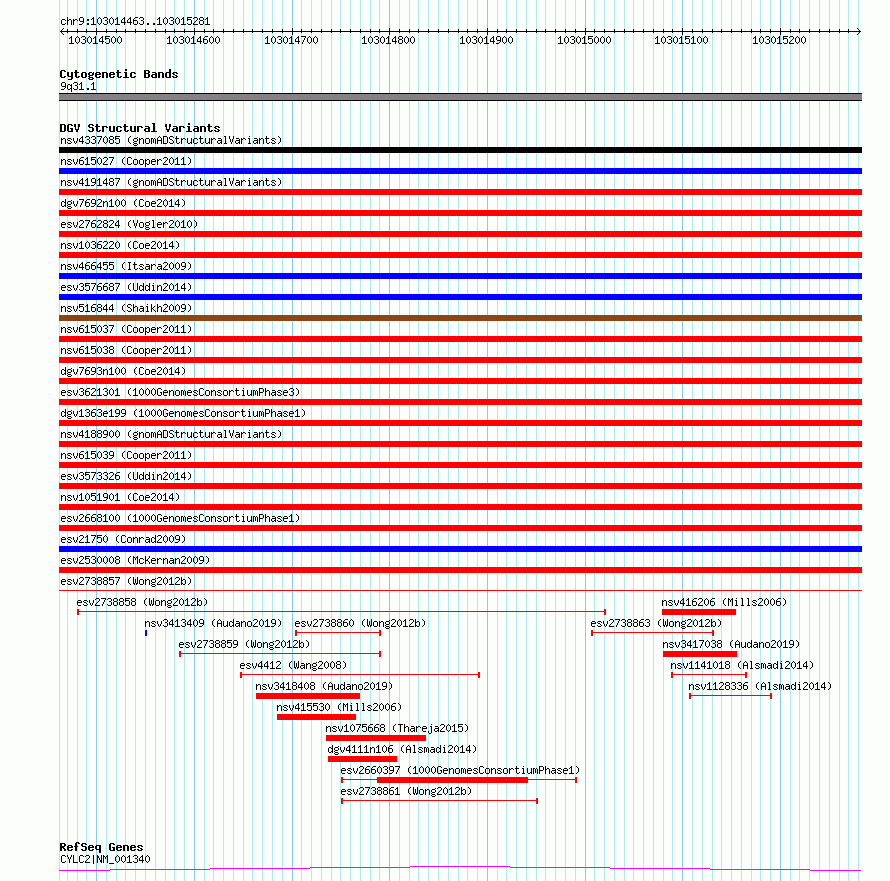Viewport: 890px width, 881px height.
Task: Click the esv2738858 (Wong2012b) label
Action: click(142, 602)
